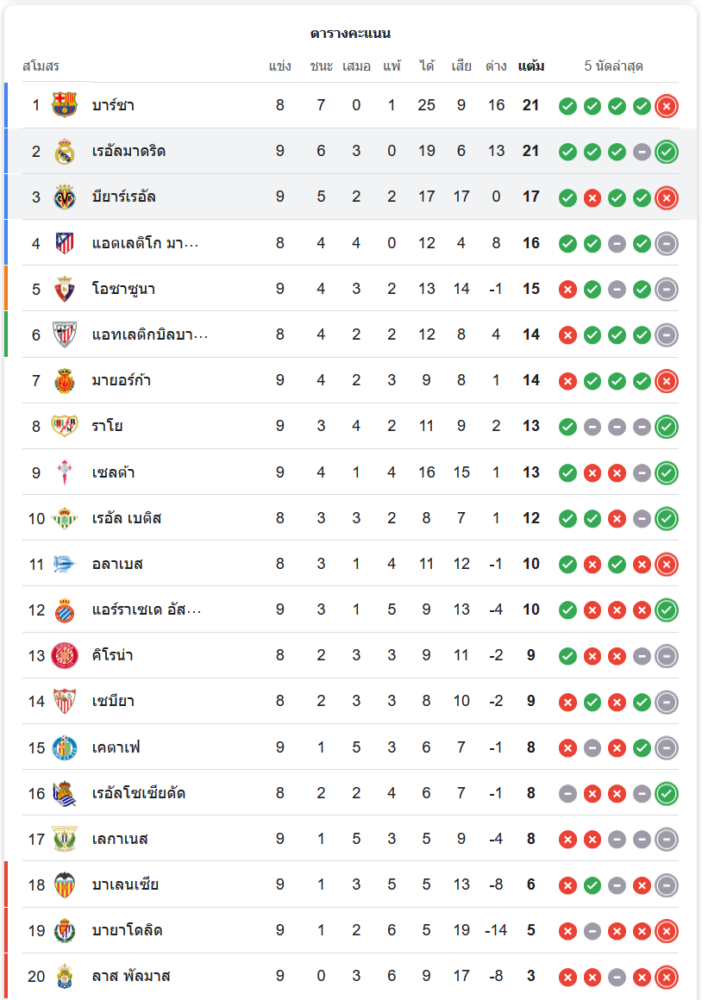Select the เรอัลโซเซียดัด team name

coord(139,794)
